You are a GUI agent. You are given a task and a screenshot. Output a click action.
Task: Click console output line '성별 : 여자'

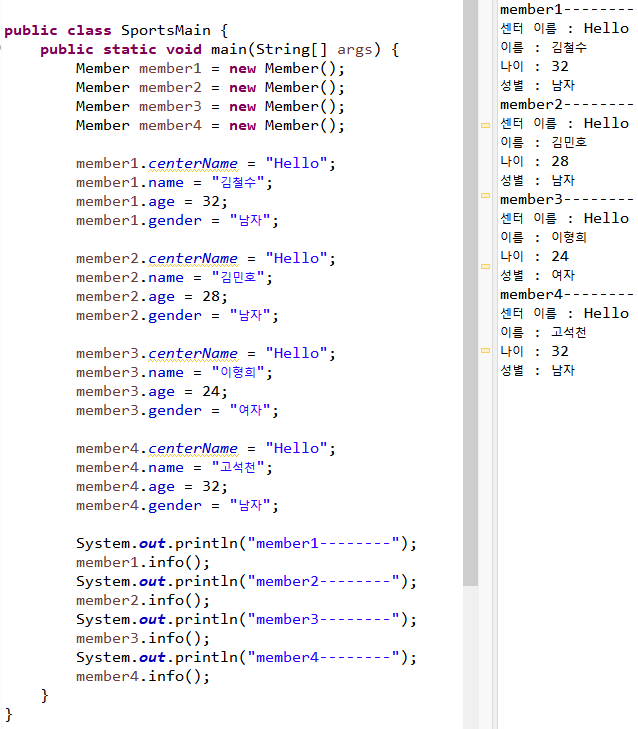pyautogui.click(x=538, y=276)
